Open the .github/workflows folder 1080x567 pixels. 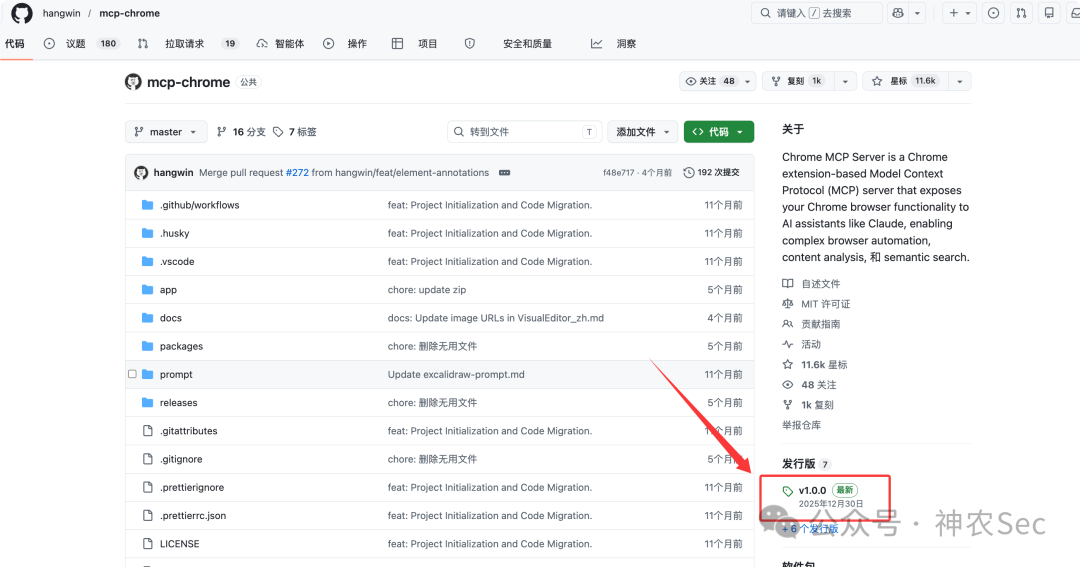click(x=200, y=205)
